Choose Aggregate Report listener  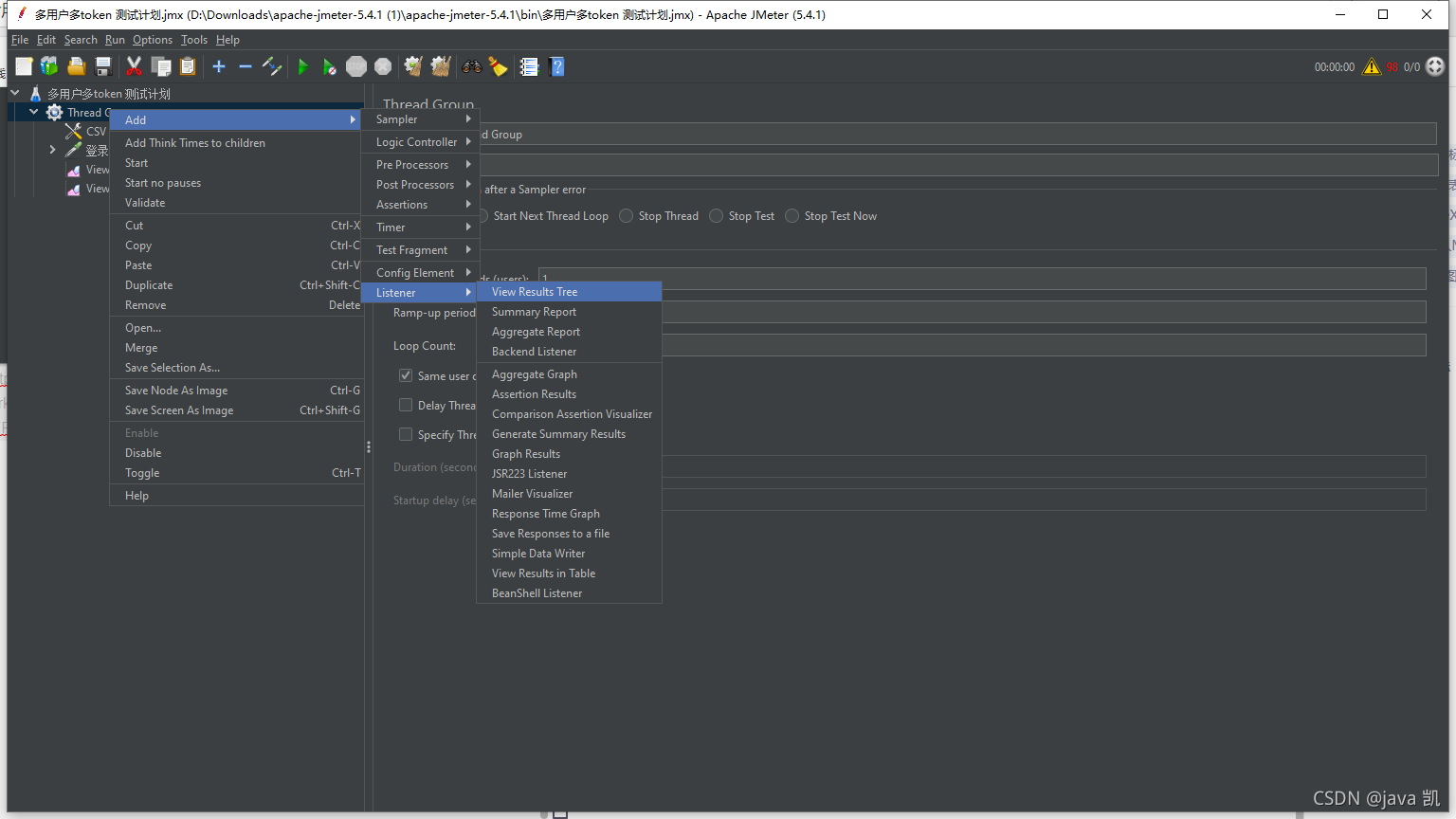(x=569, y=332)
